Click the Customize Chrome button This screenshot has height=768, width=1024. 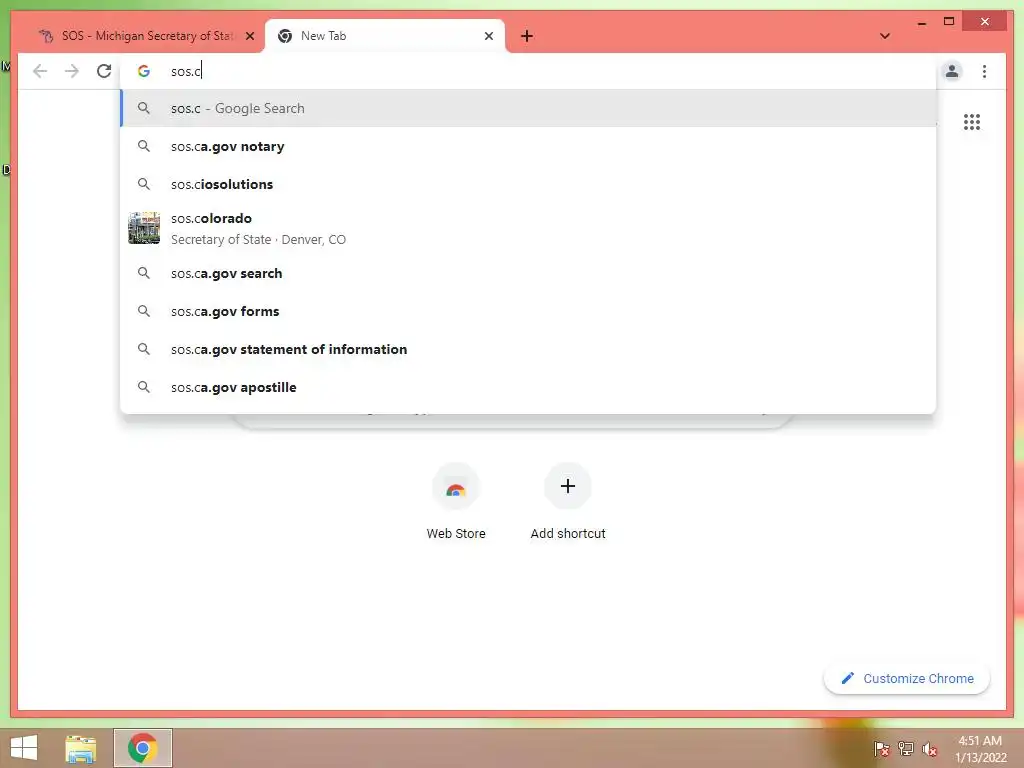[907, 679]
